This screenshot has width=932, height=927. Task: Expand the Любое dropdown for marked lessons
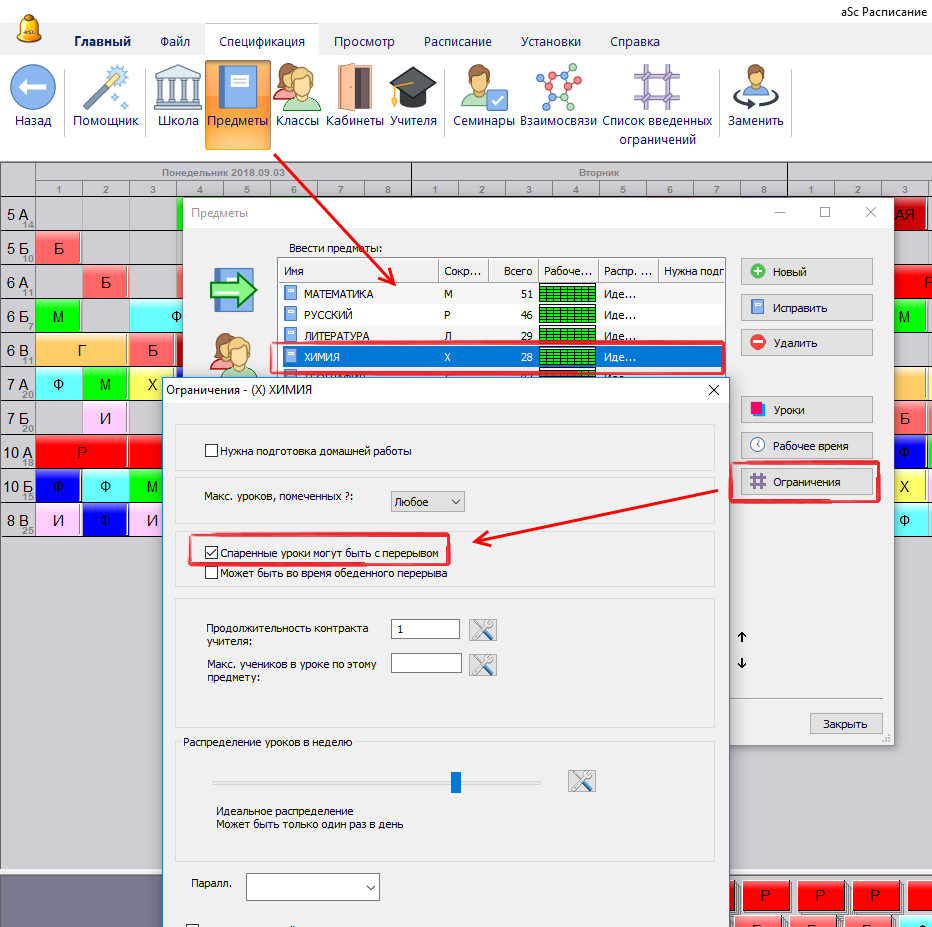point(428,501)
